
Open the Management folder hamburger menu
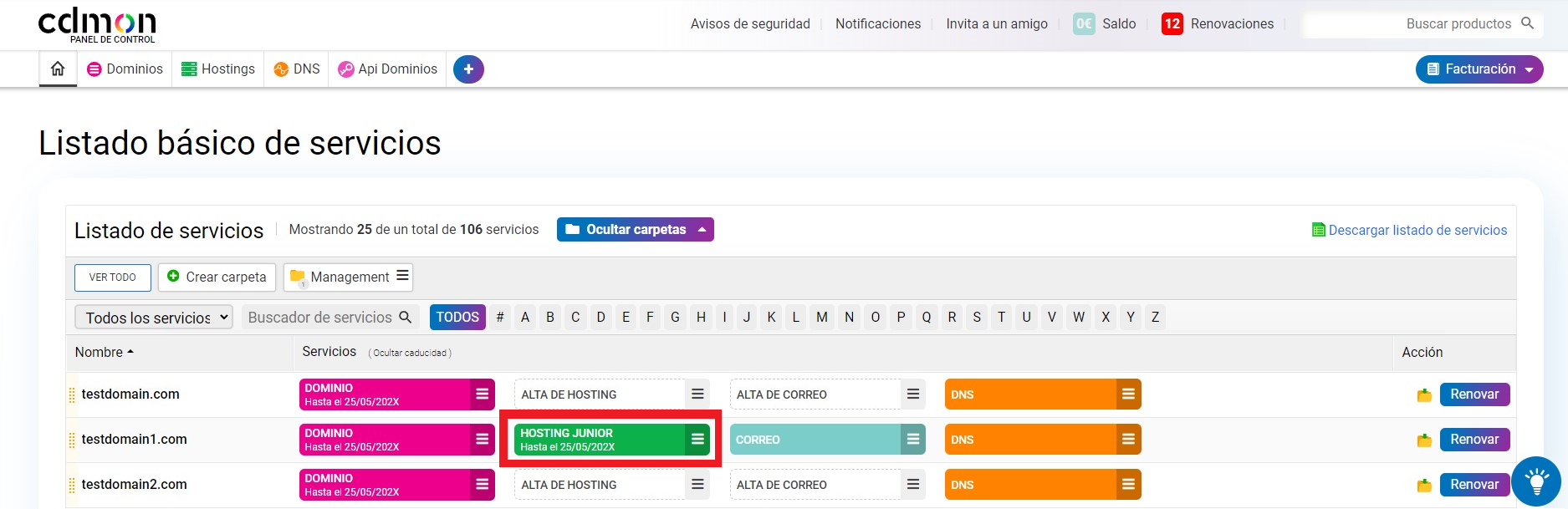402,276
